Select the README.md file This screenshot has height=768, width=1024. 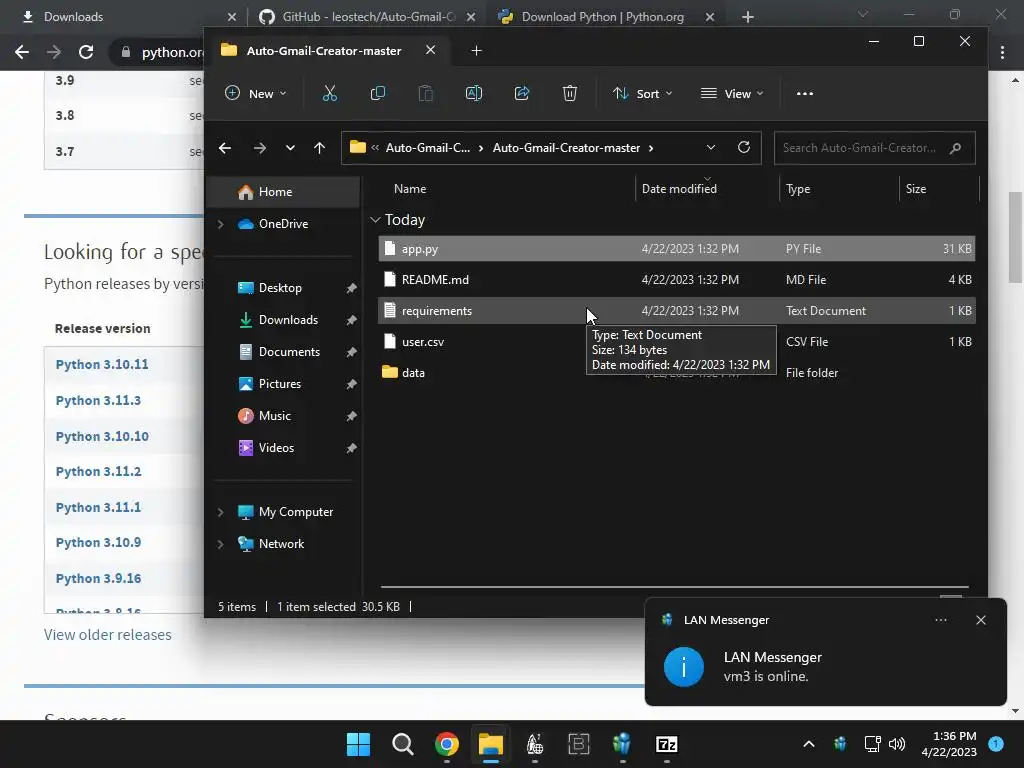tap(677, 280)
